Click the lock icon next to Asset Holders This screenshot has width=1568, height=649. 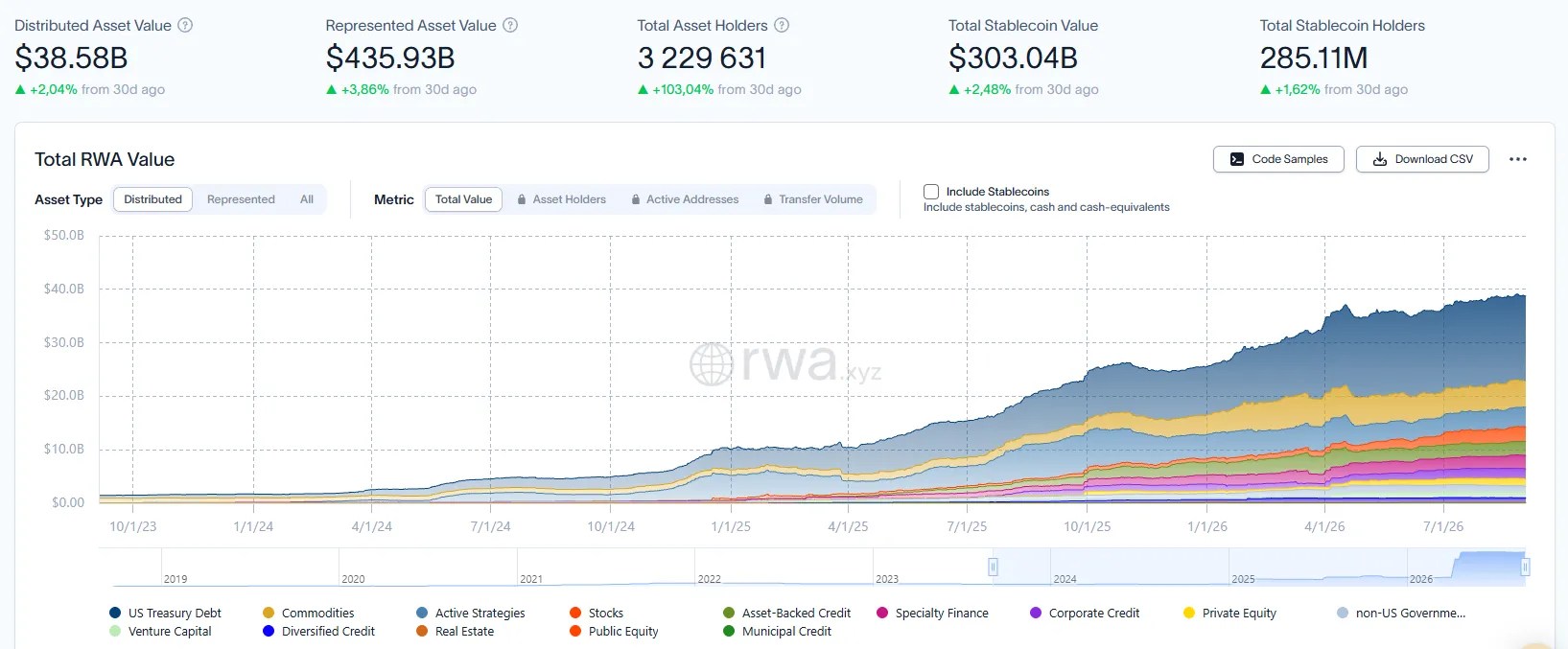click(x=522, y=199)
